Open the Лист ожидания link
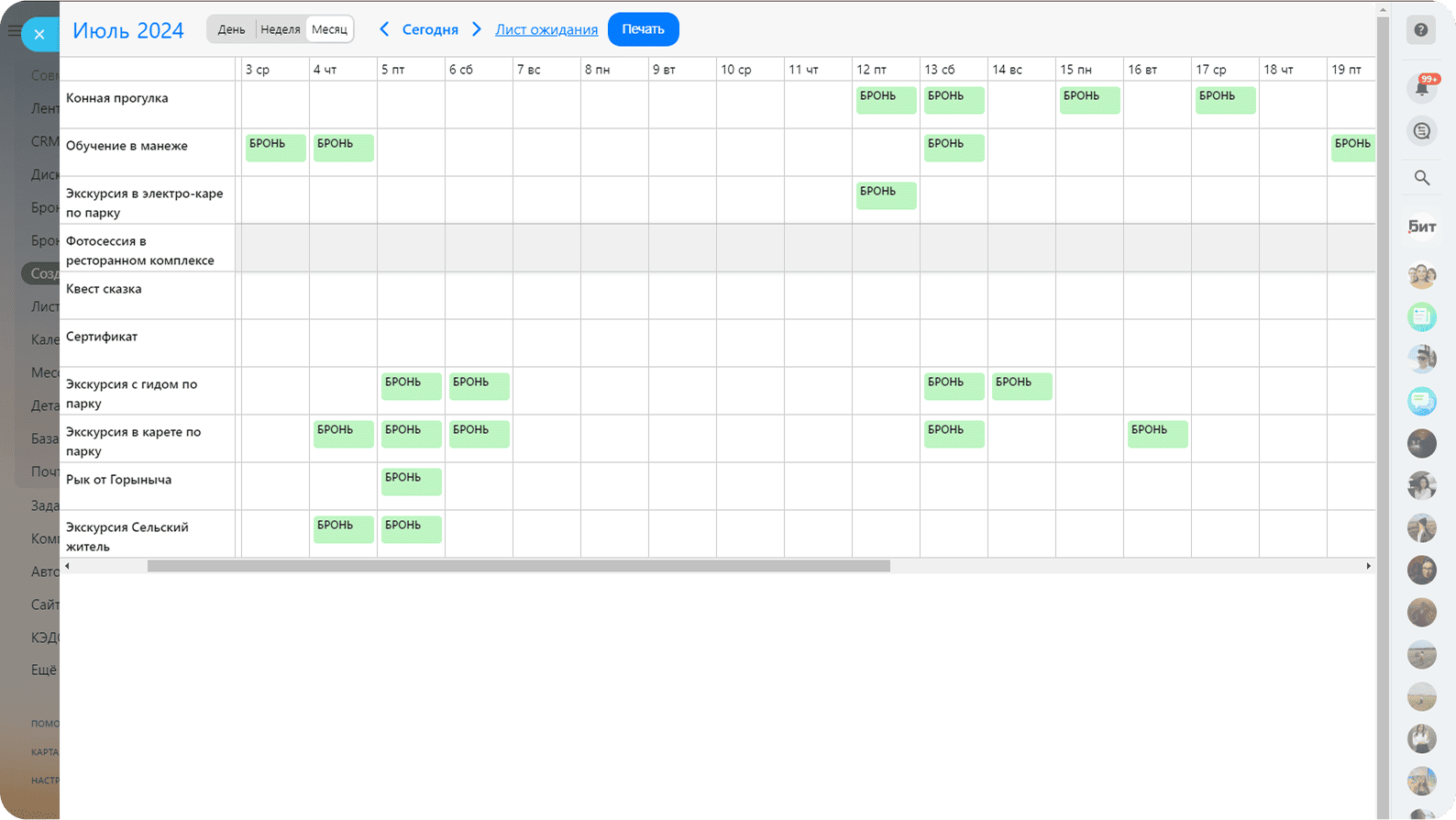 click(x=546, y=29)
